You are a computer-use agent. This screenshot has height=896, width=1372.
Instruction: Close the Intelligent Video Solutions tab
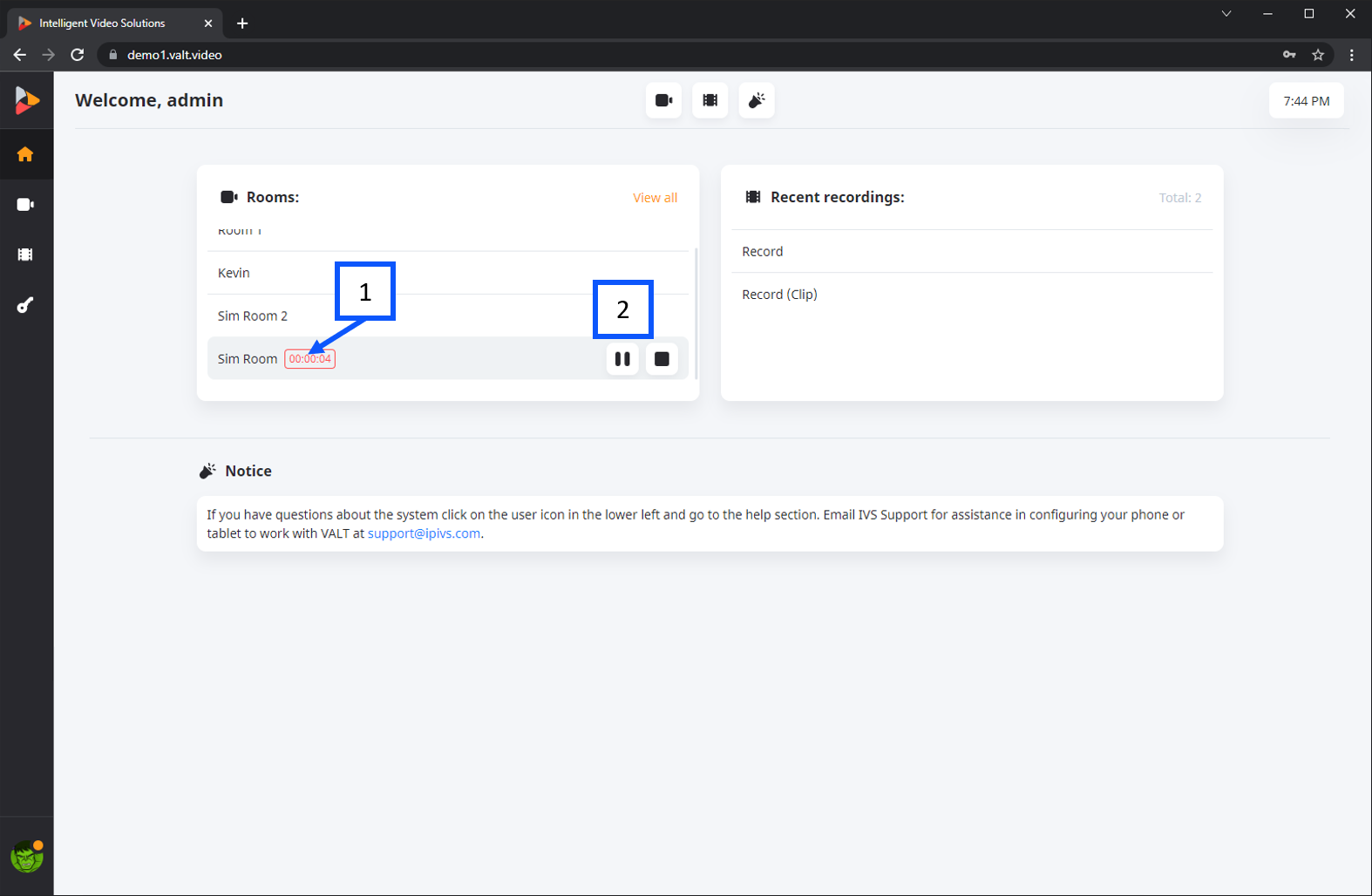(208, 24)
